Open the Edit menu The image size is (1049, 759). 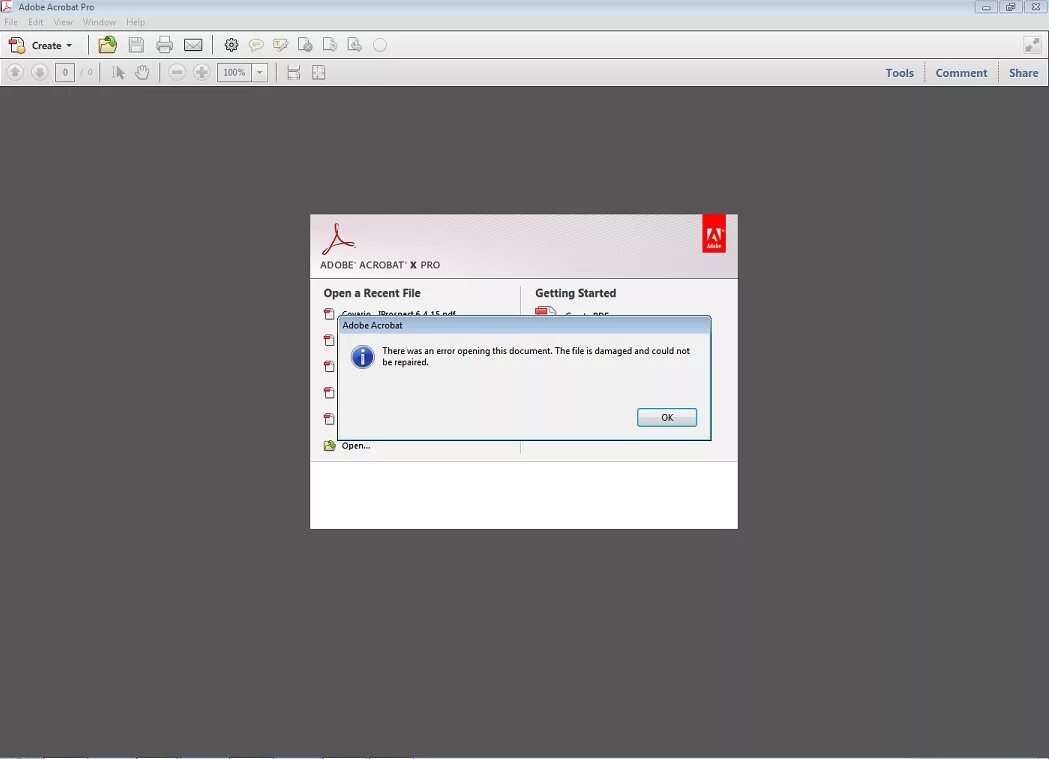click(35, 22)
